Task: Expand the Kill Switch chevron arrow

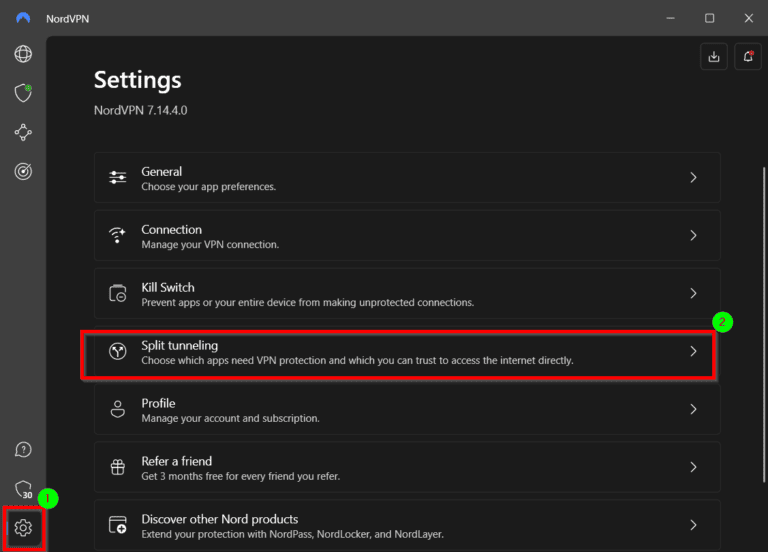Action: click(x=693, y=294)
